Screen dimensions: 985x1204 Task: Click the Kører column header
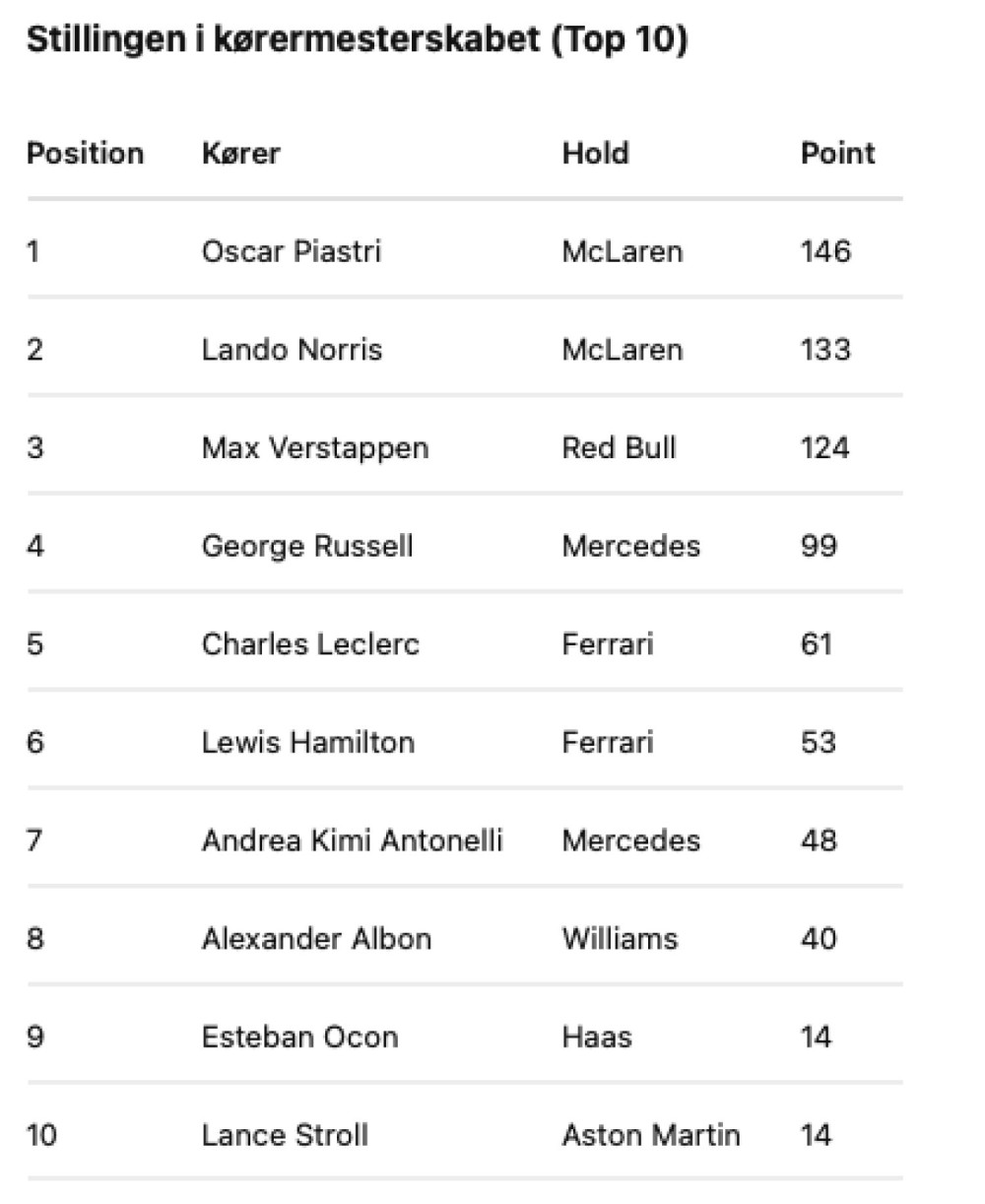pyautogui.click(x=241, y=154)
